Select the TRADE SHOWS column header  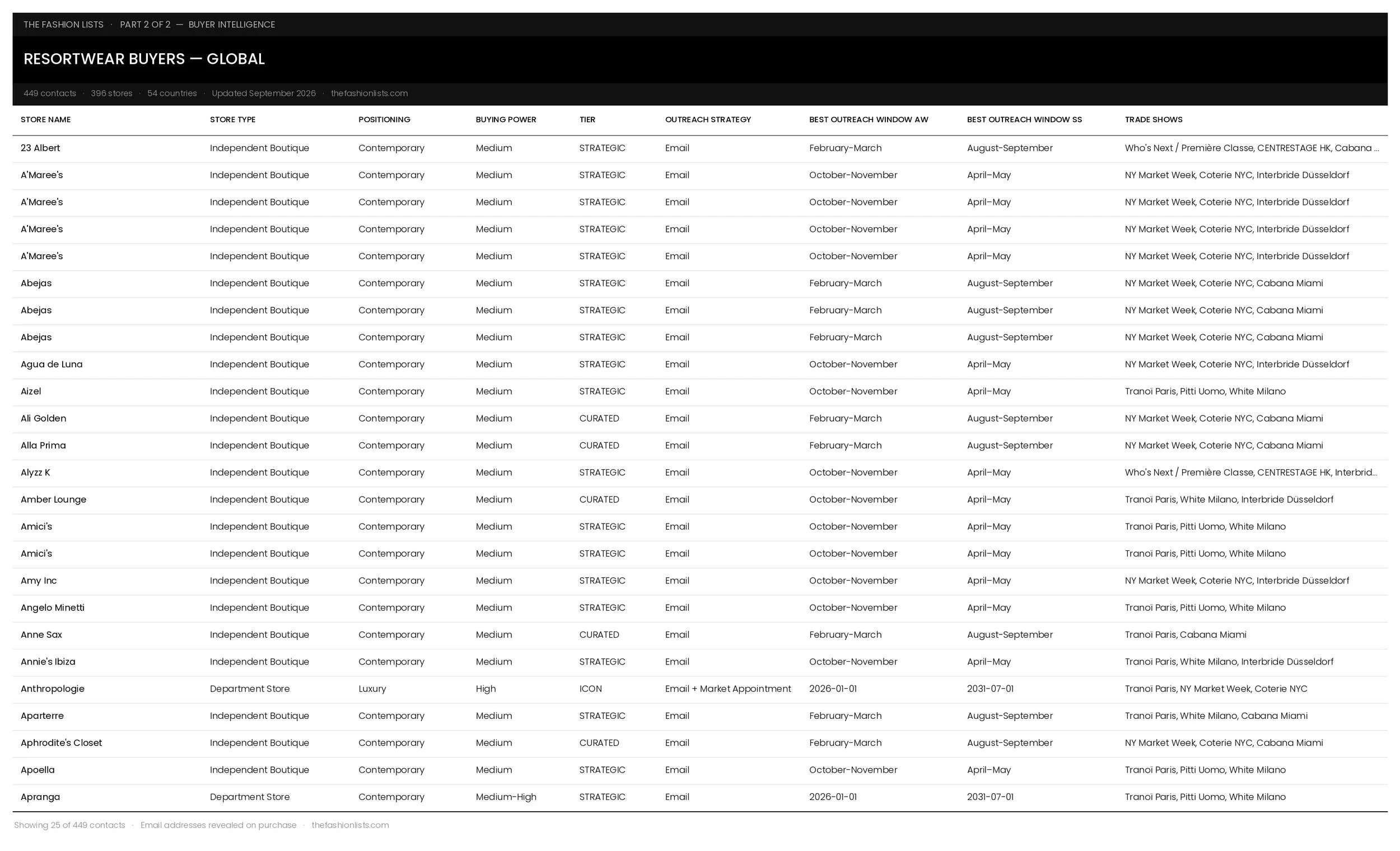tap(1154, 119)
